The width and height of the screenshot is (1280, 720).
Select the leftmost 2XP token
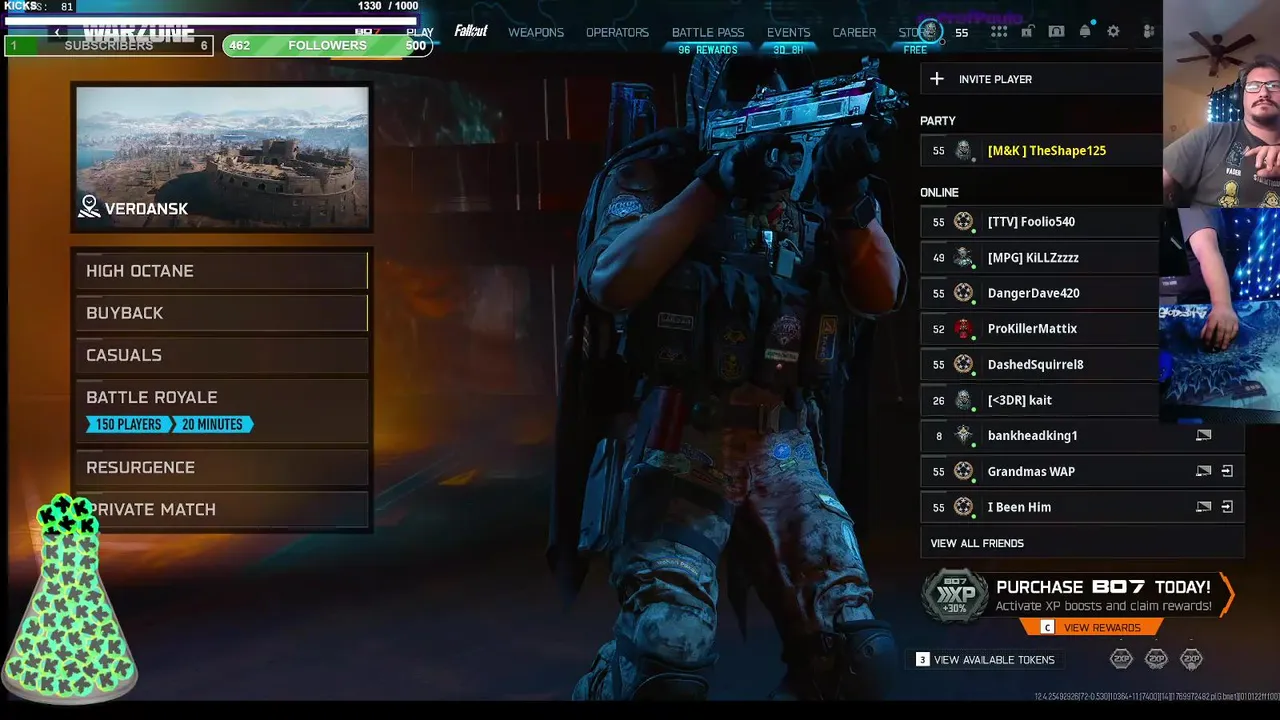(x=1122, y=658)
